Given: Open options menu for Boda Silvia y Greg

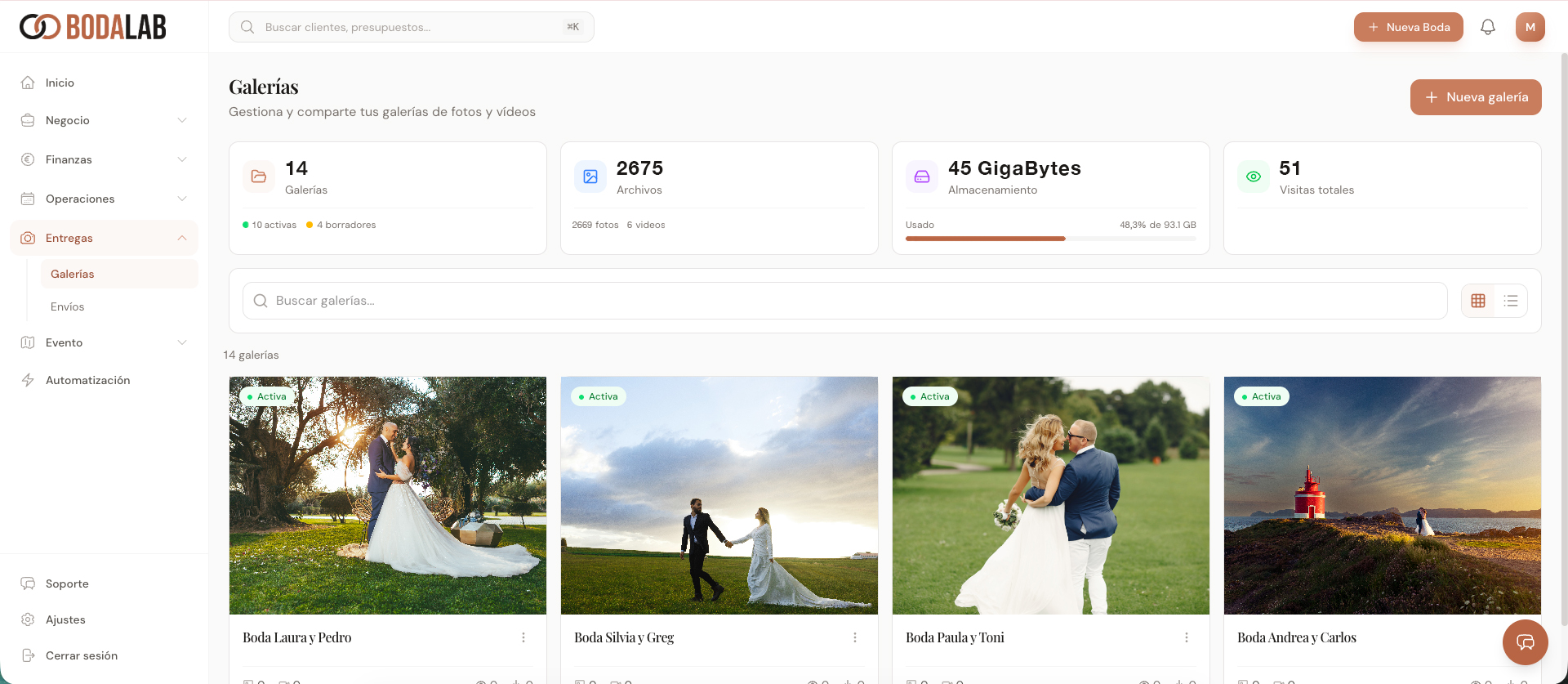Looking at the screenshot, I should tap(855, 637).
